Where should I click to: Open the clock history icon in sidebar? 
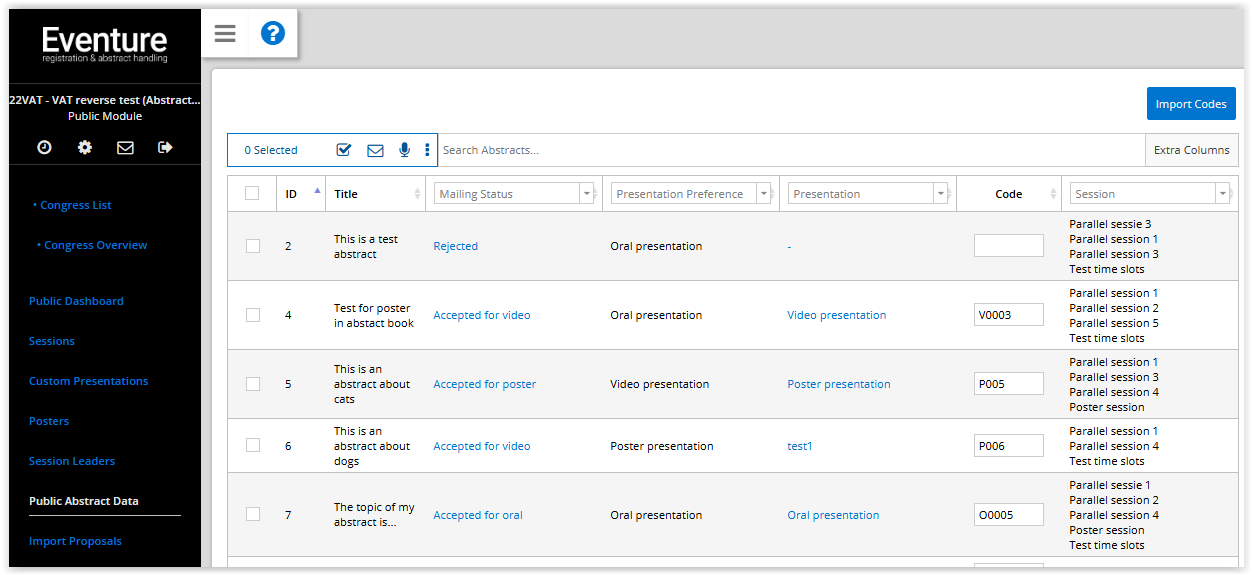coord(45,147)
